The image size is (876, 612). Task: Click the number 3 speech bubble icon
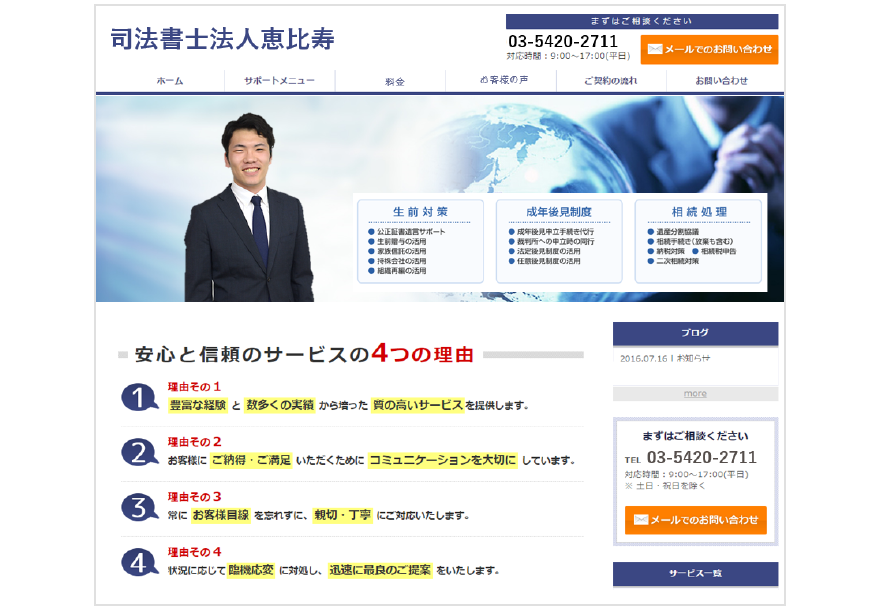(140, 508)
